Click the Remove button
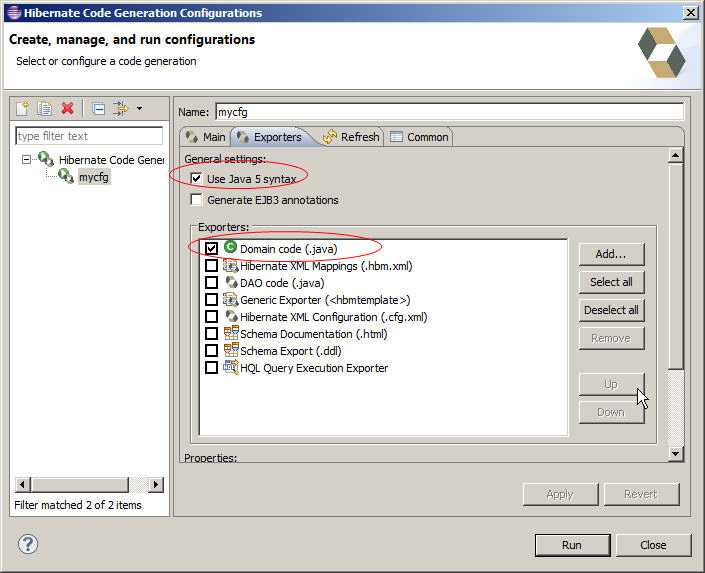Viewport: 705px width, 573px height. coord(611,338)
